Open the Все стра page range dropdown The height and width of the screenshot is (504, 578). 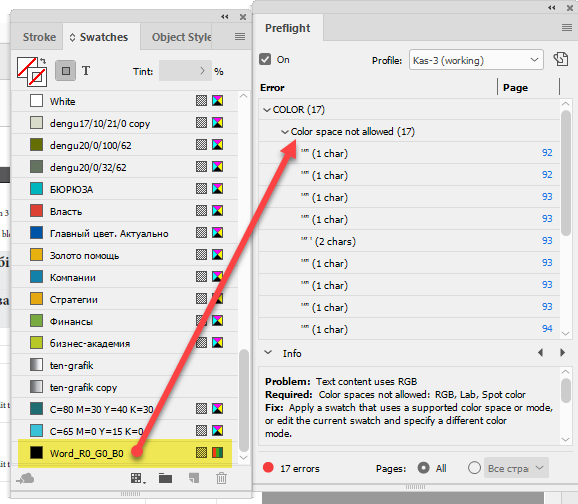click(516, 468)
